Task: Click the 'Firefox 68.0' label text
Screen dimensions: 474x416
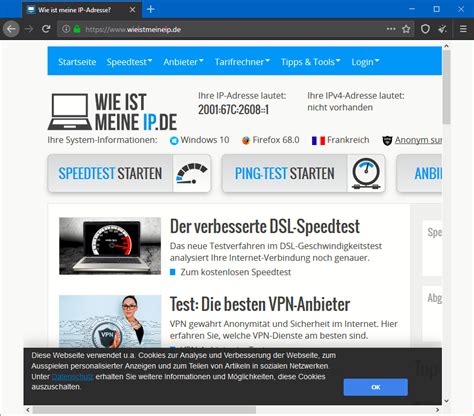Action: tap(276, 140)
